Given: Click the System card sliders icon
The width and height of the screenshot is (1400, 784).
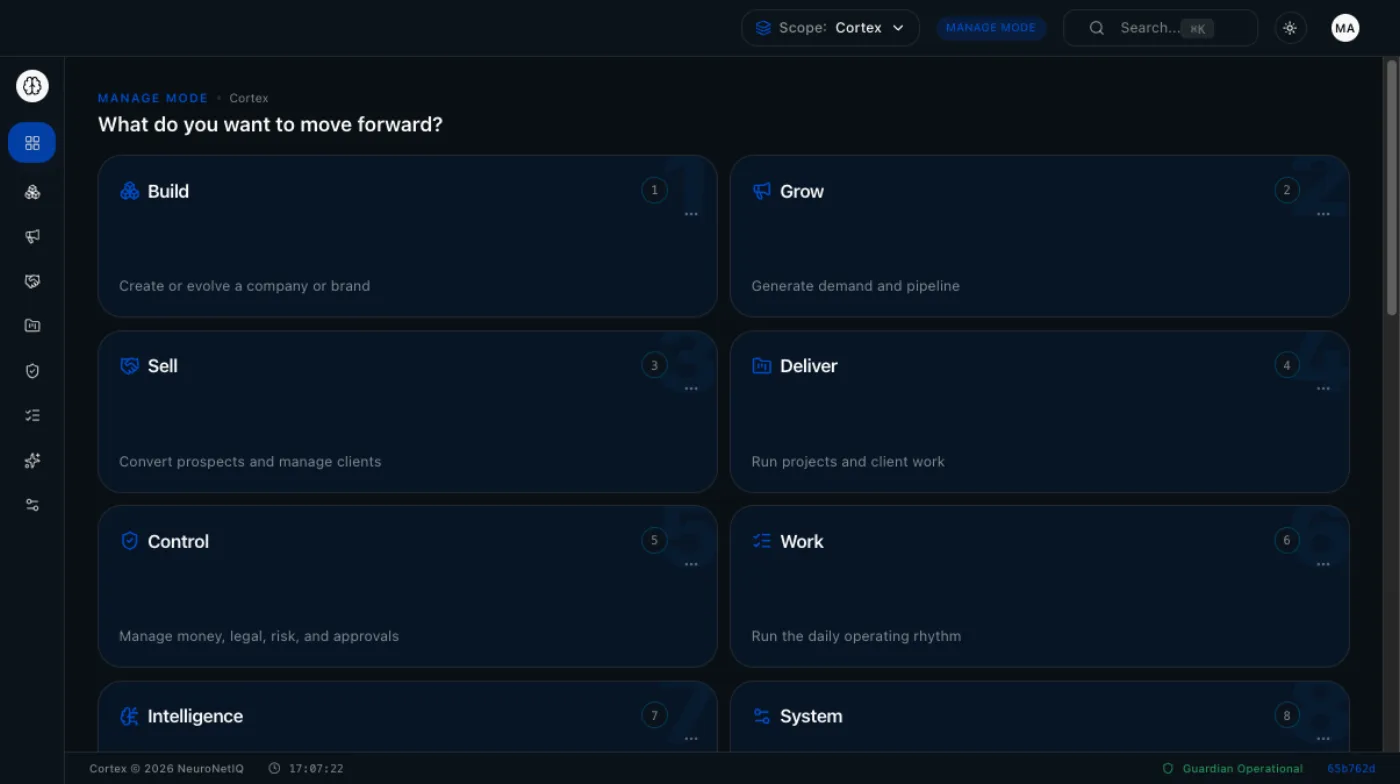Looking at the screenshot, I should [x=761, y=716].
